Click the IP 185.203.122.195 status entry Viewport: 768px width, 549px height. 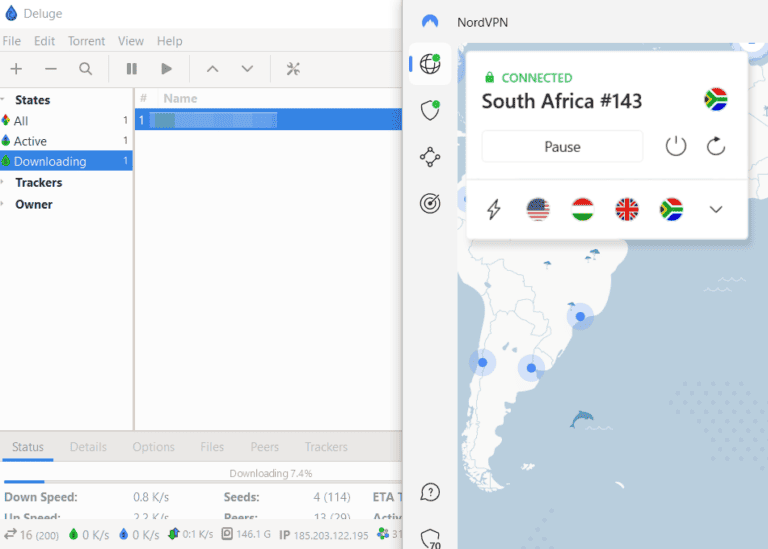click(x=324, y=535)
